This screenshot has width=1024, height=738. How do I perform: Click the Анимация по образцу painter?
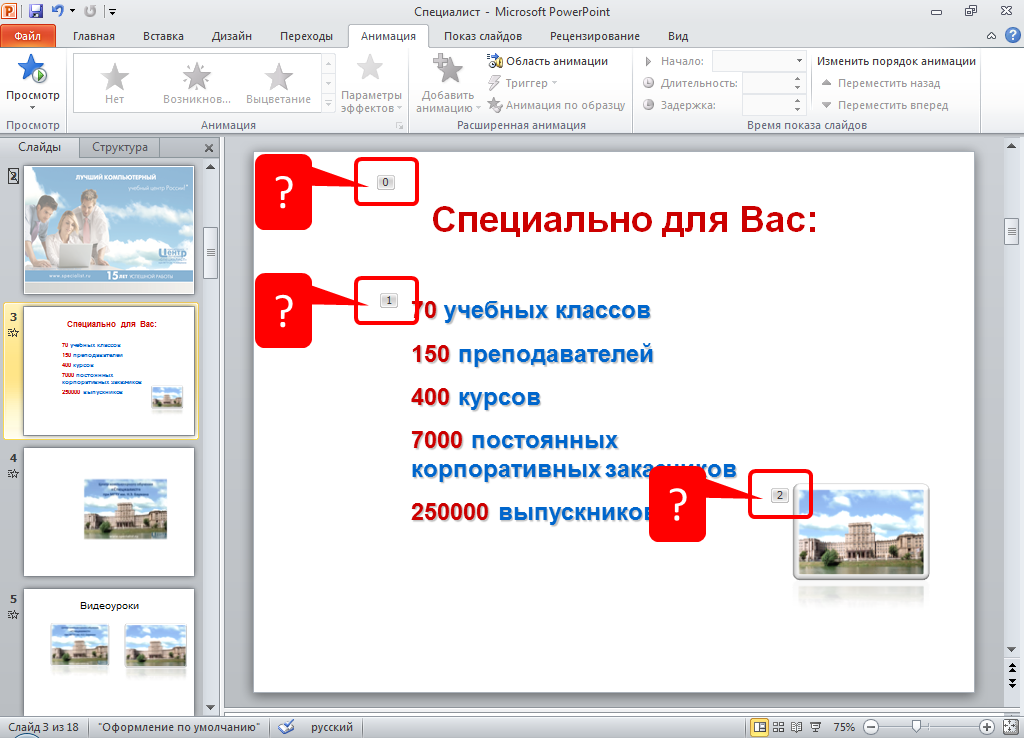click(557, 105)
